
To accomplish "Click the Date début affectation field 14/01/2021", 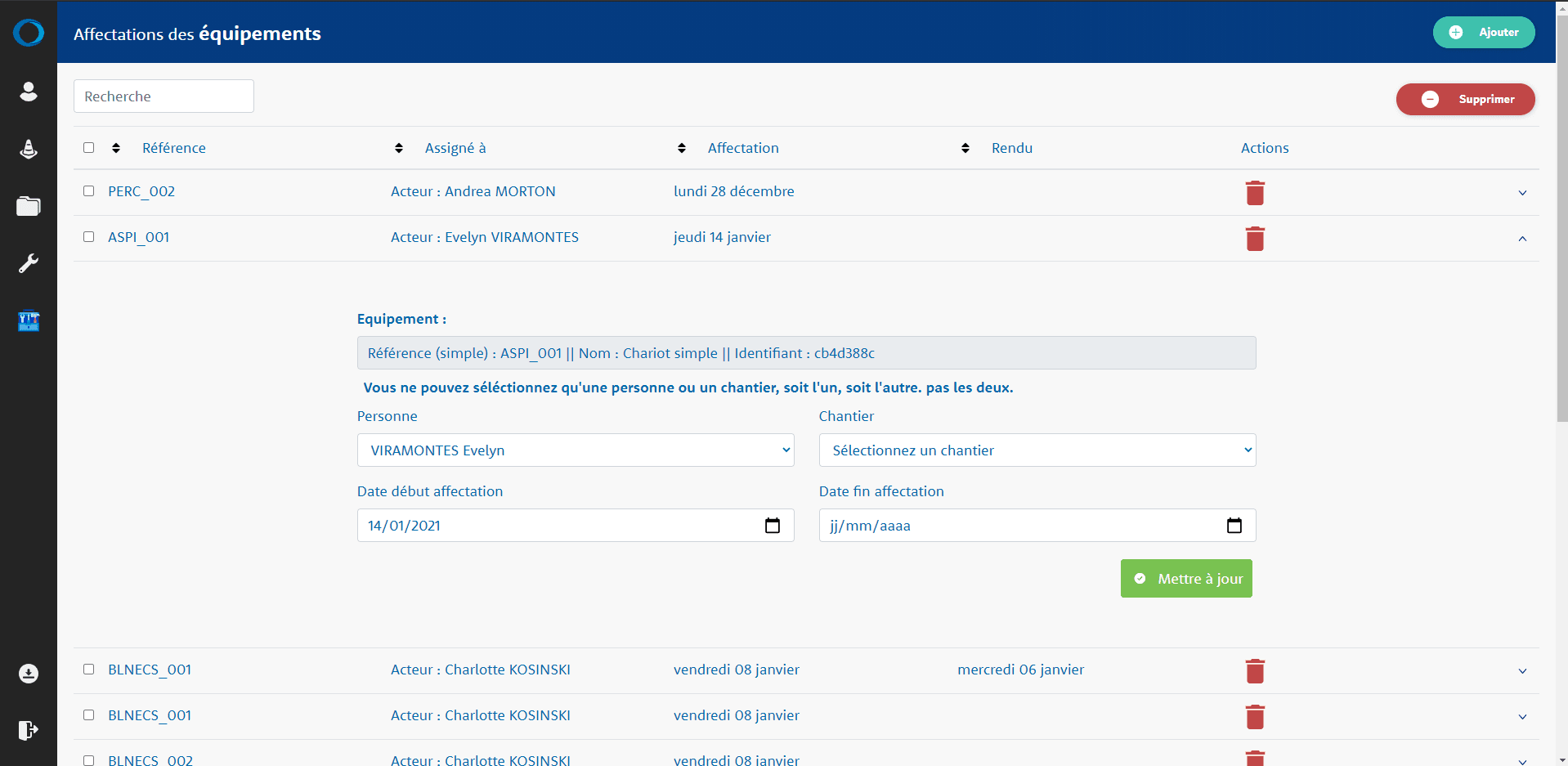I will (x=576, y=526).
